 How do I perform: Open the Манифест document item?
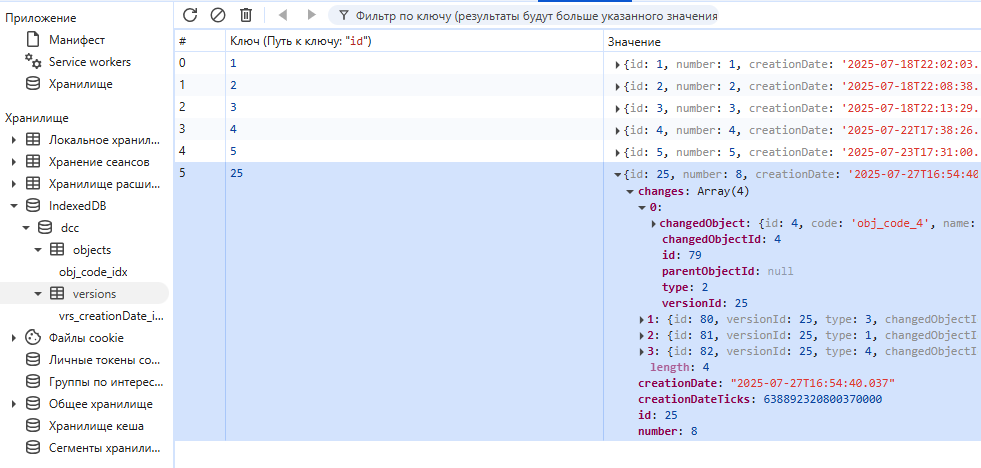[x=65, y=40]
